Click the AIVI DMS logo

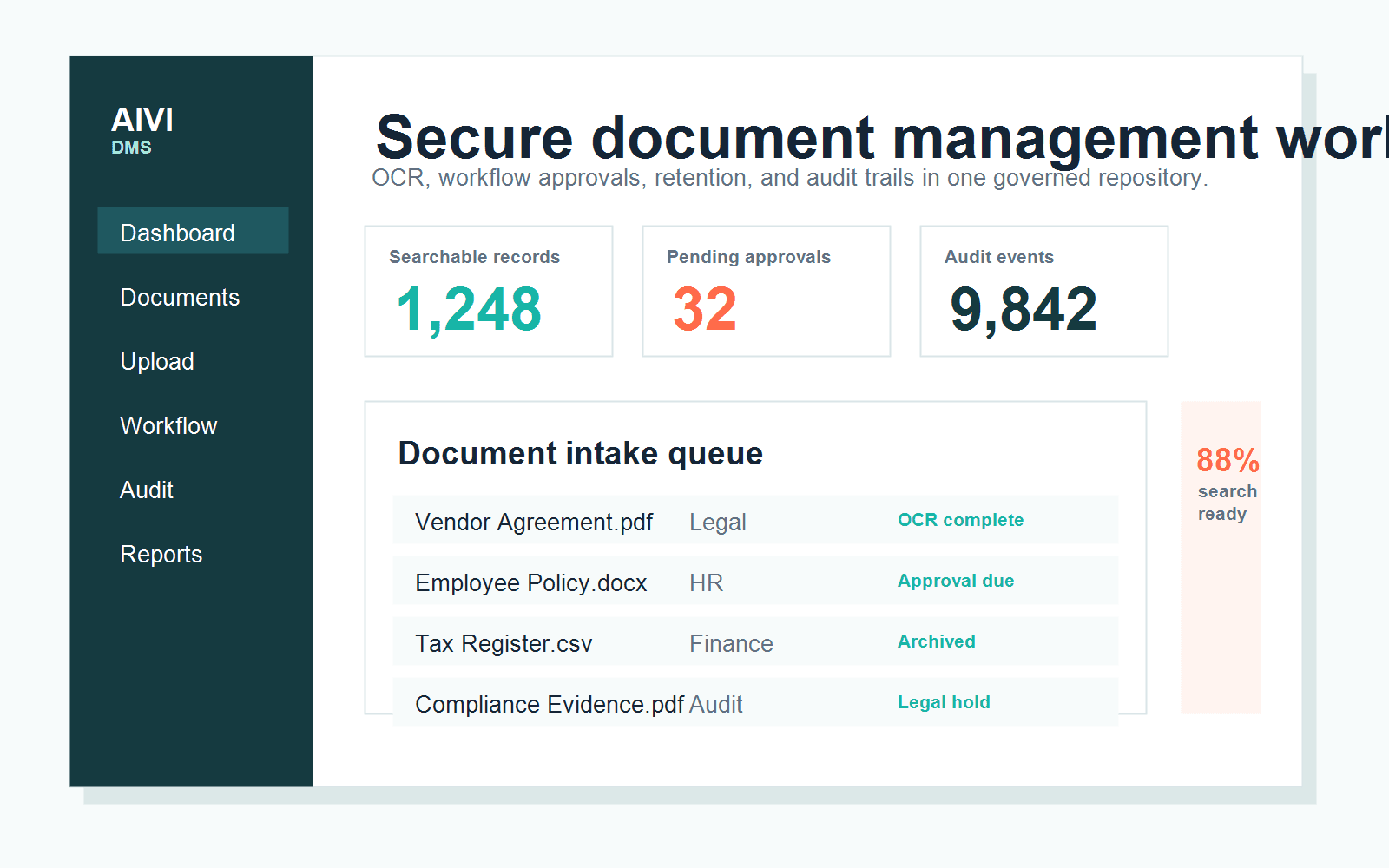142,130
